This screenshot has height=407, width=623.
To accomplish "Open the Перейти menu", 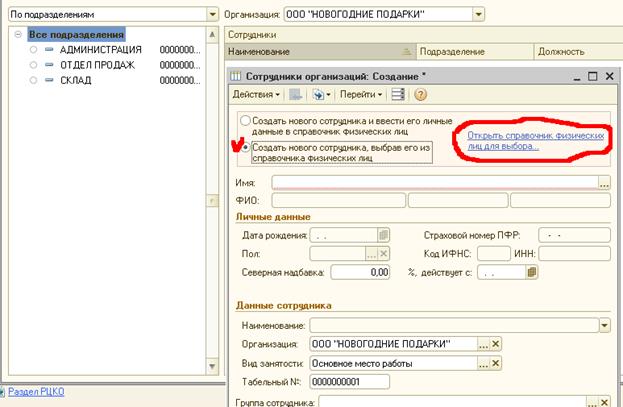I will pos(361,95).
